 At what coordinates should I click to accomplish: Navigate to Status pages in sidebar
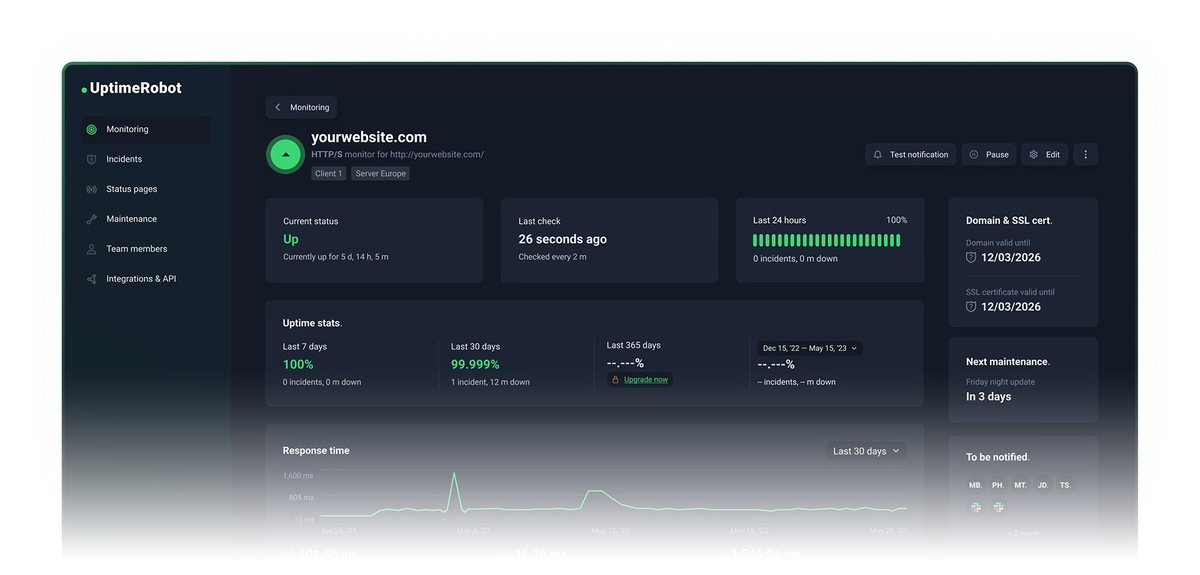pos(131,189)
